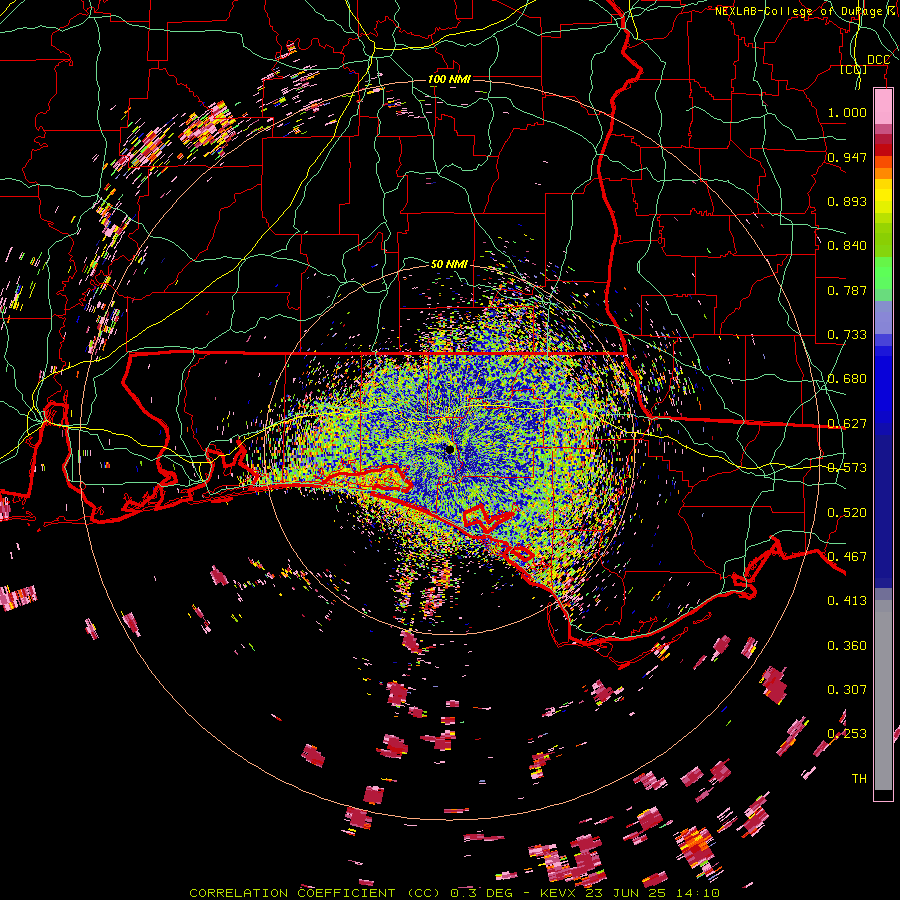Click the 0.733 color scale label

point(847,334)
